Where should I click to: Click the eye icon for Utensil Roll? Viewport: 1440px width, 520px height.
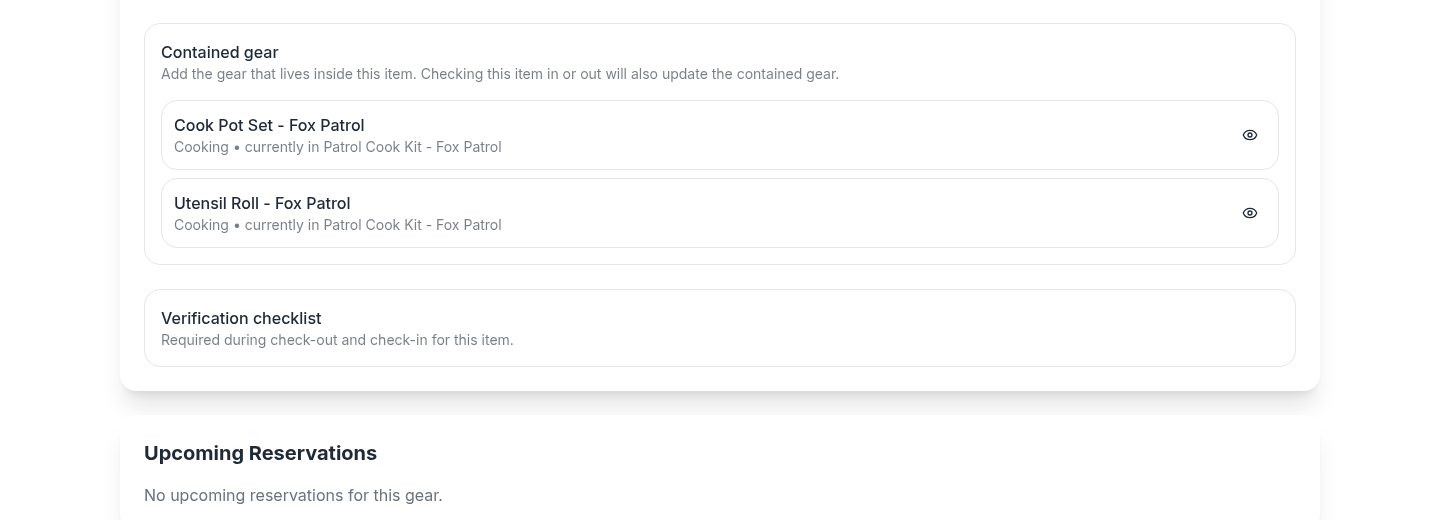tap(1250, 213)
